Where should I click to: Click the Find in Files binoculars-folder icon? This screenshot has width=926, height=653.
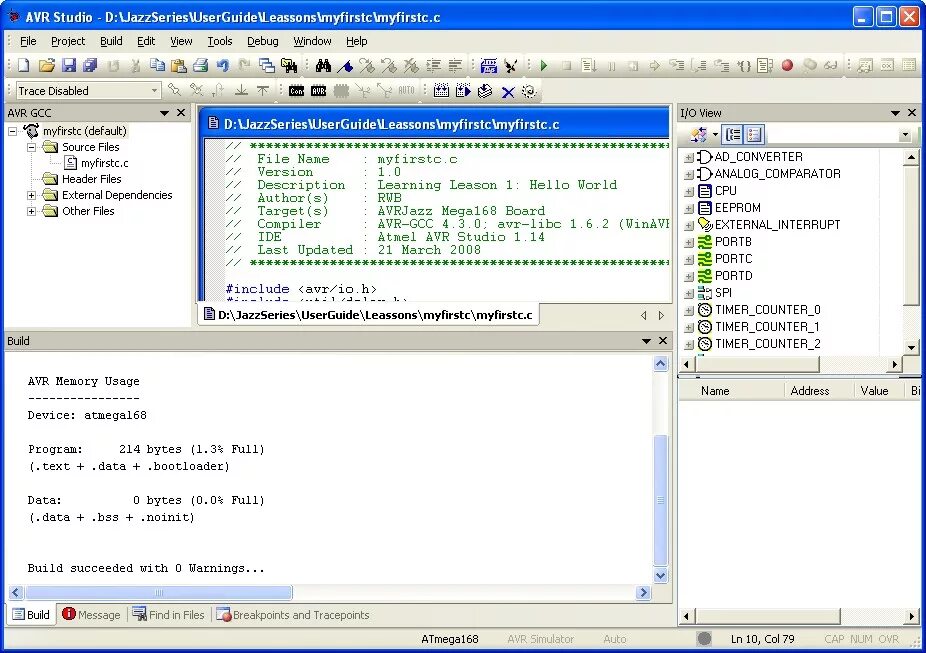(289, 66)
